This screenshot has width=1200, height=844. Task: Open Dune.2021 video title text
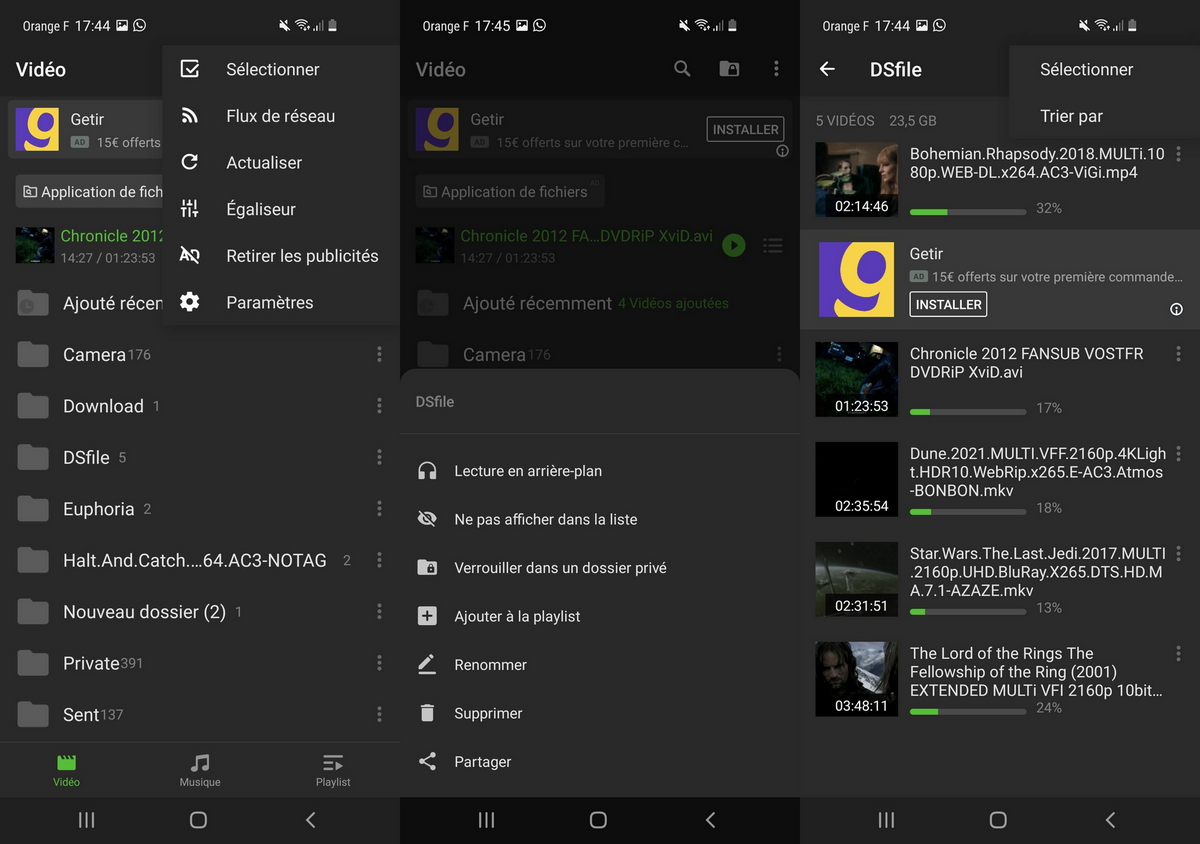click(1037, 472)
